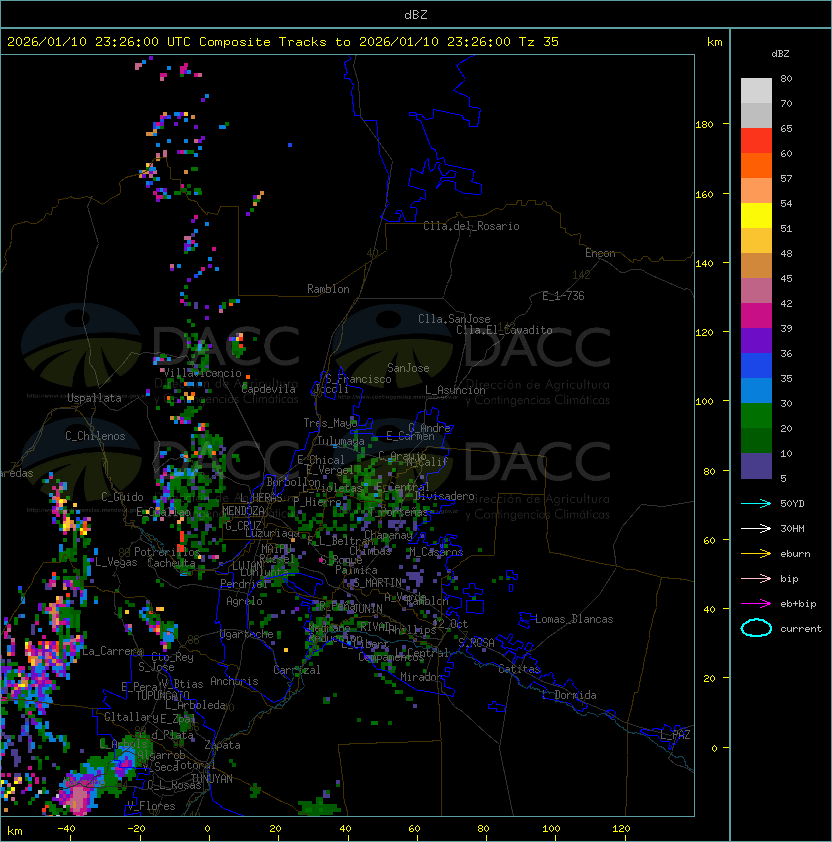Click the Agrelo map label
This screenshot has width=832, height=842.
244,601
